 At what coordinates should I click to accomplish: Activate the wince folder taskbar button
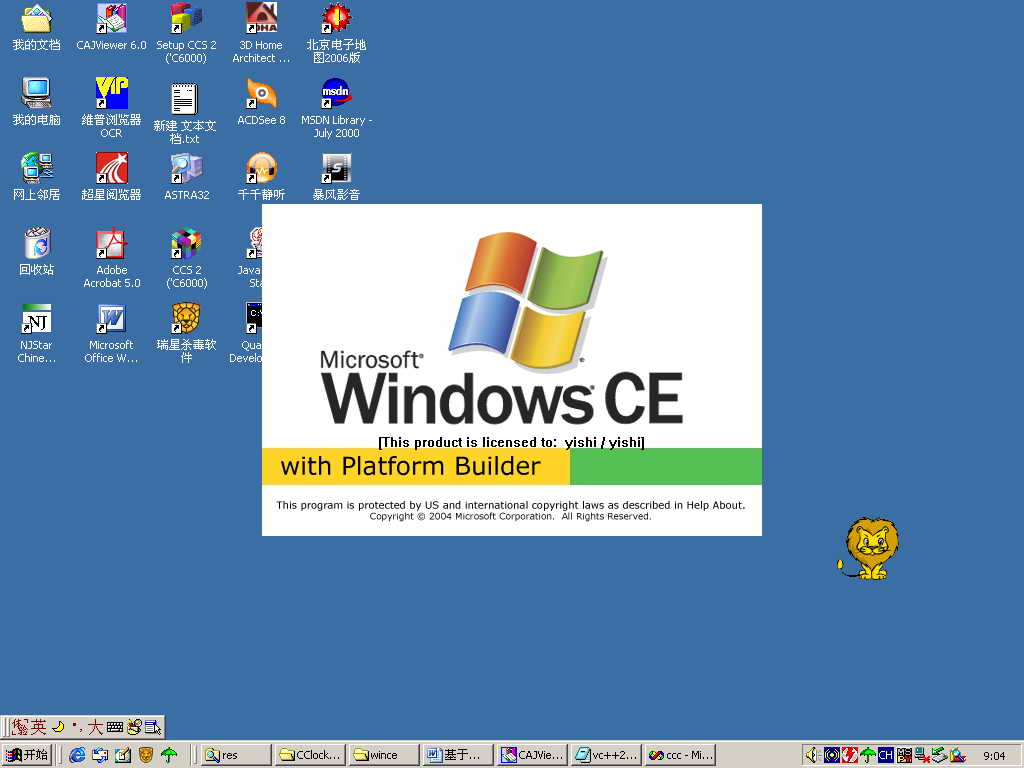[384, 755]
